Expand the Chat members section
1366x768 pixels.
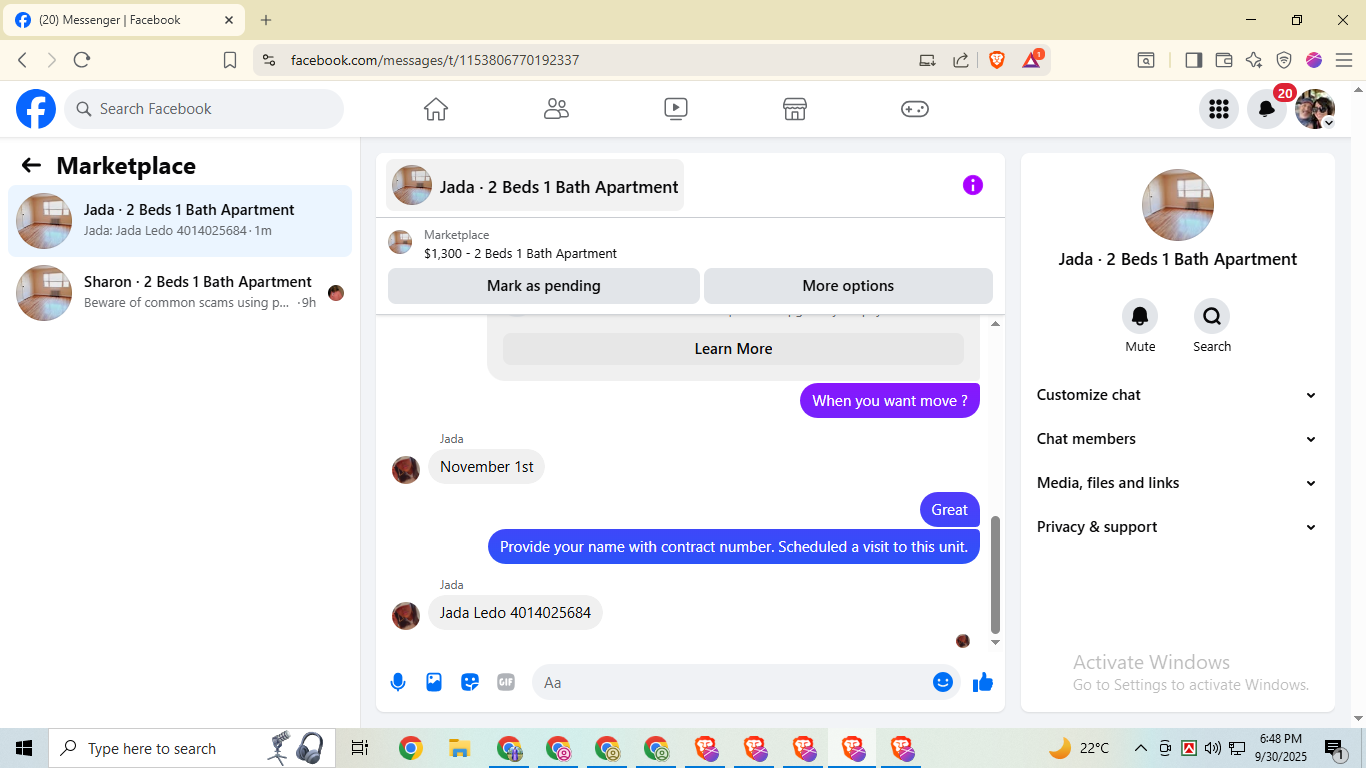[1178, 439]
